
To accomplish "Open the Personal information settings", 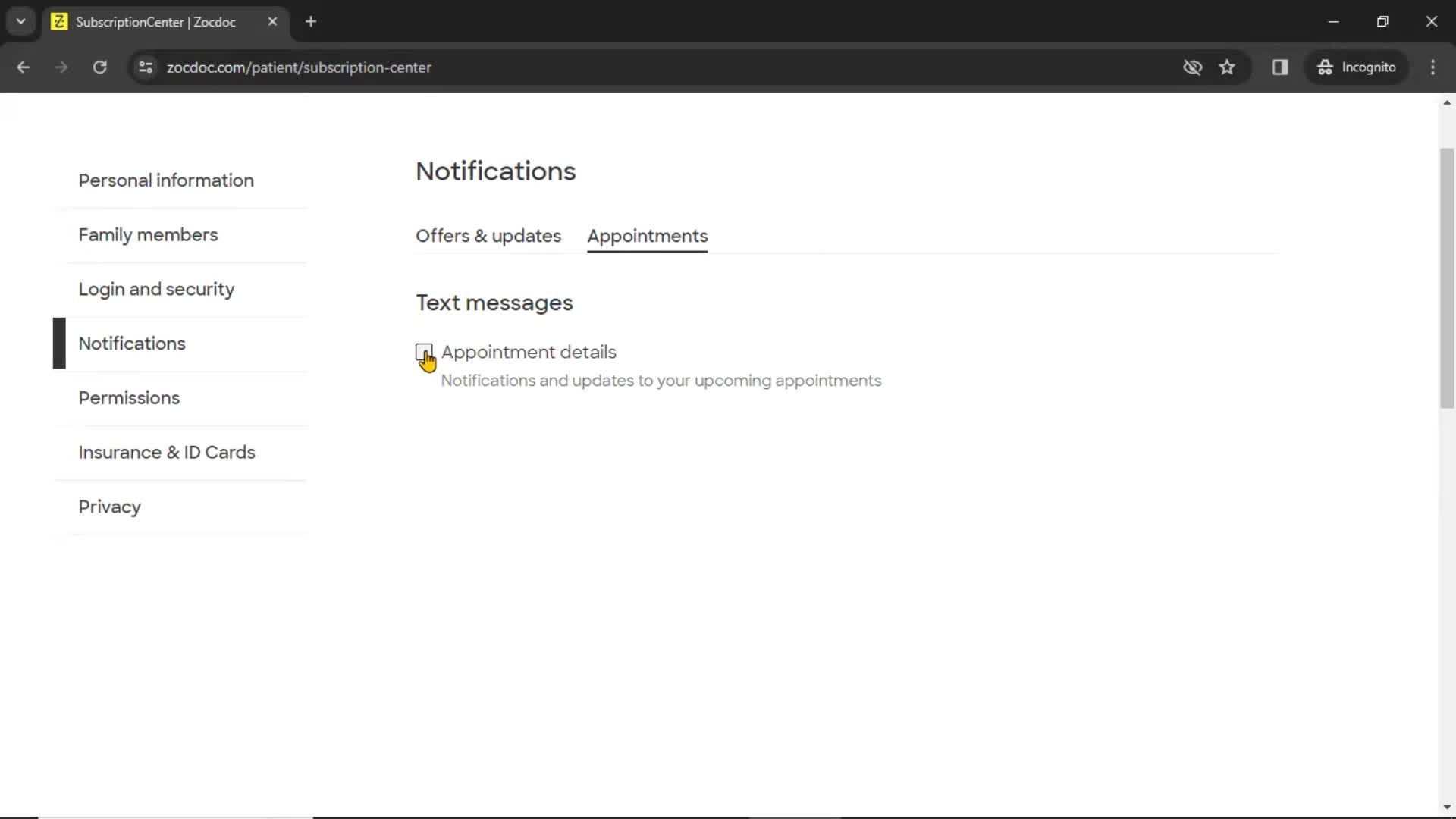I will [166, 180].
